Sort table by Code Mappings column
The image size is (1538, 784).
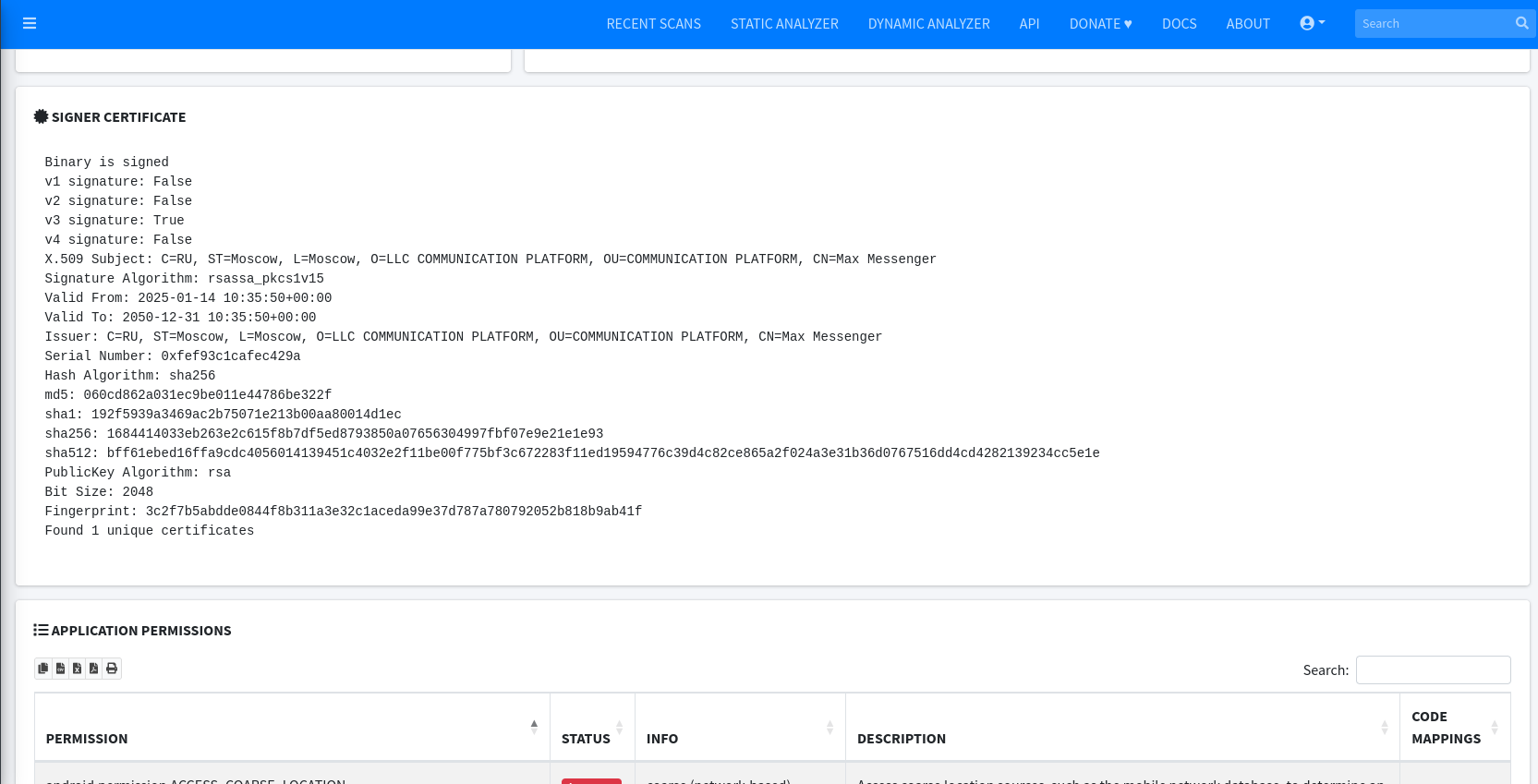coord(1454,728)
